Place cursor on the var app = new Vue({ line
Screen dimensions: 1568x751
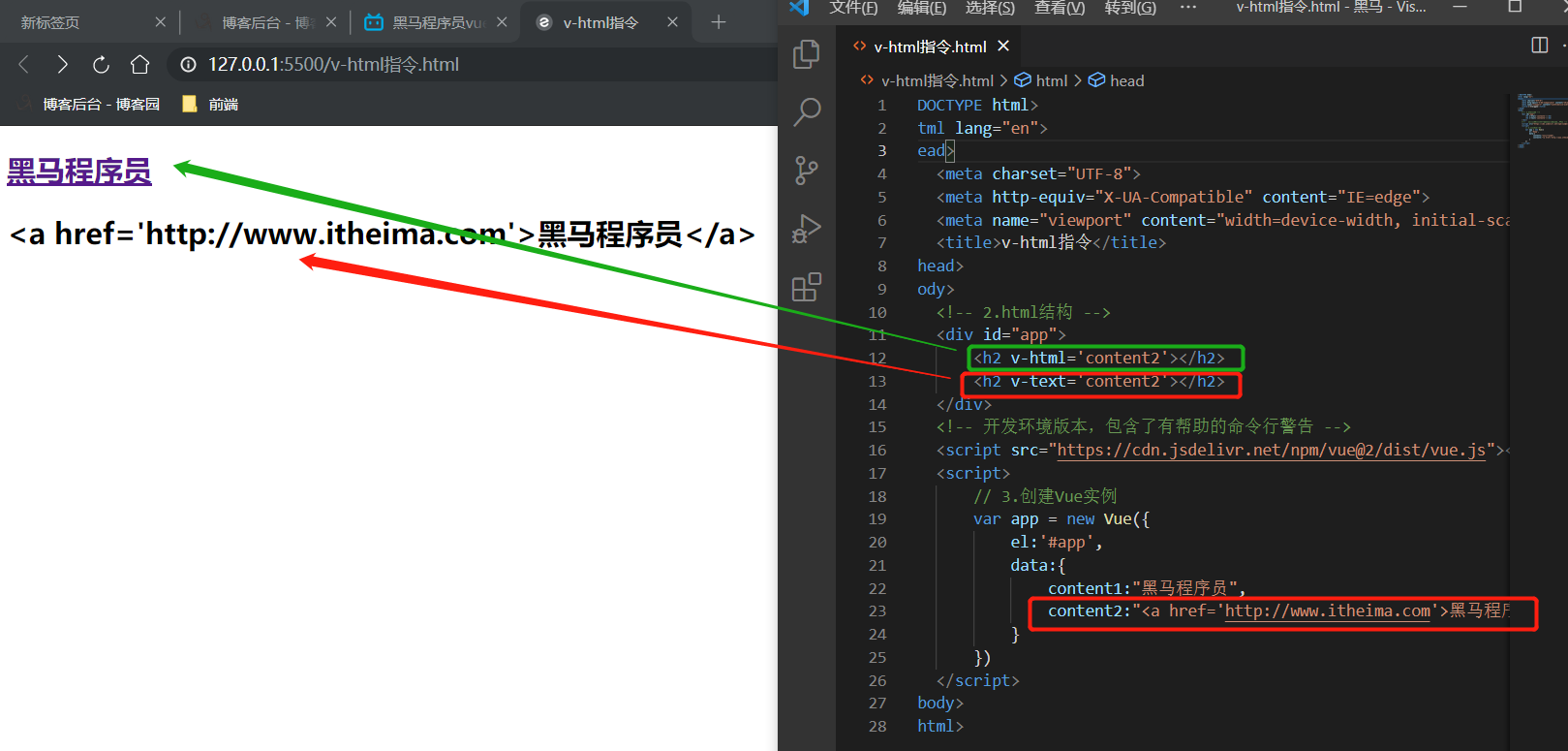[x=1061, y=519]
